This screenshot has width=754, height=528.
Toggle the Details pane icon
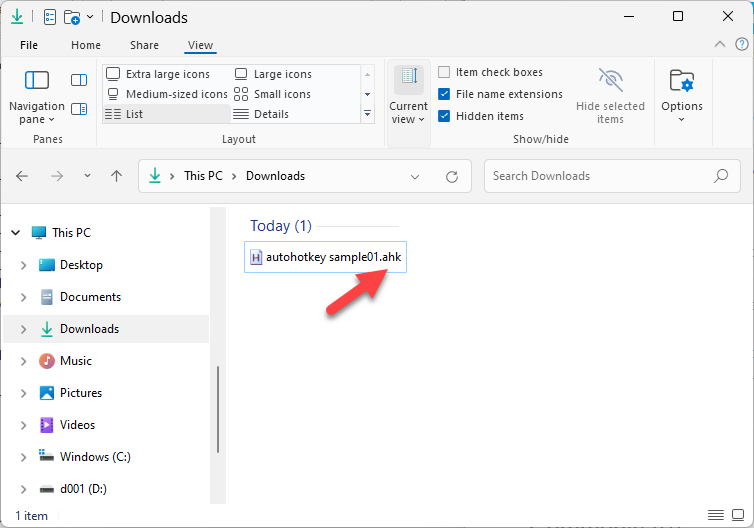tap(79, 109)
